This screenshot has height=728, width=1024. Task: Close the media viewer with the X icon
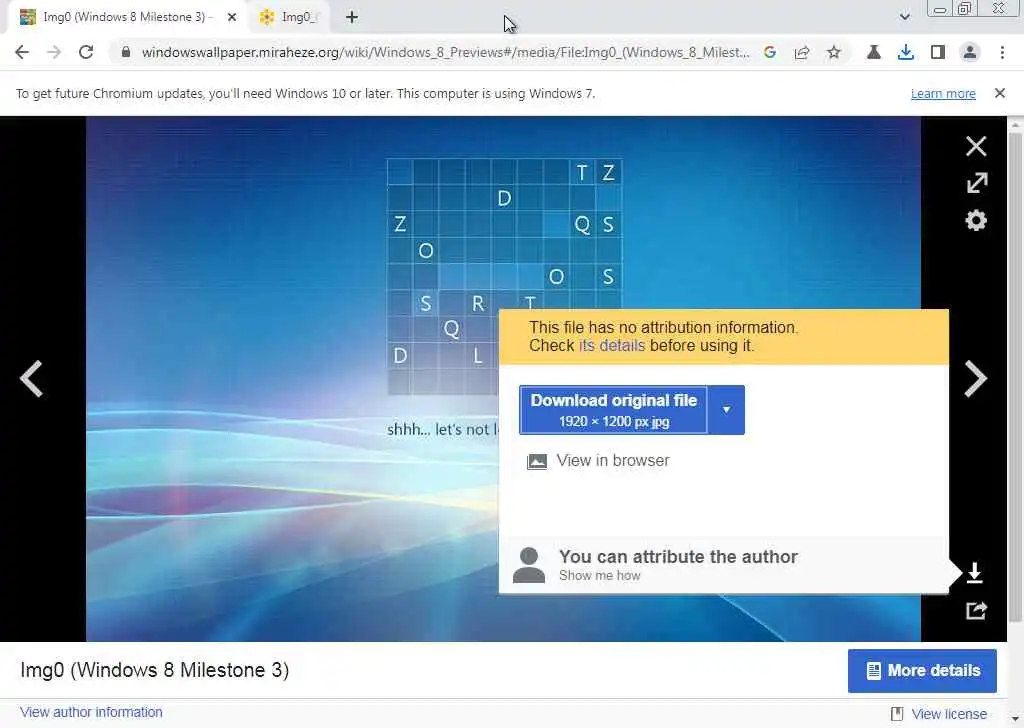pyautogui.click(x=976, y=146)
